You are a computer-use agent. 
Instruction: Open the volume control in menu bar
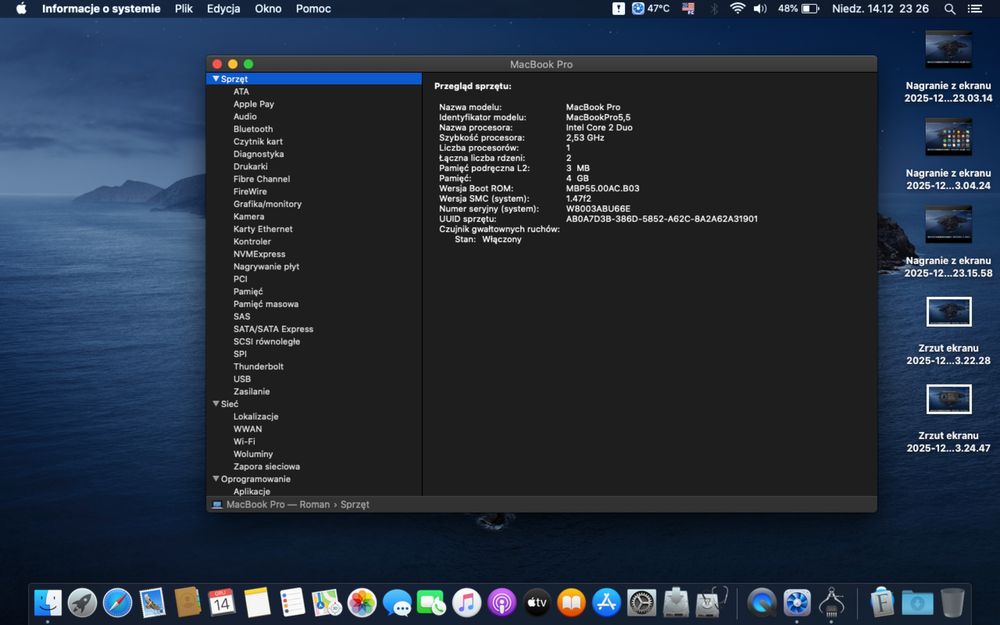[760, 8]
